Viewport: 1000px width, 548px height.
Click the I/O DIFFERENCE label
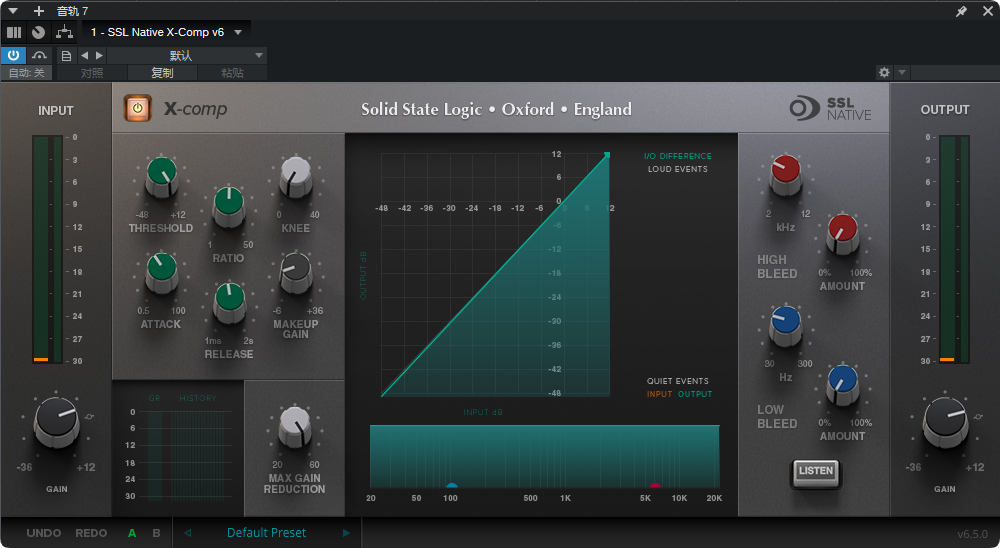tap(677, 156)
